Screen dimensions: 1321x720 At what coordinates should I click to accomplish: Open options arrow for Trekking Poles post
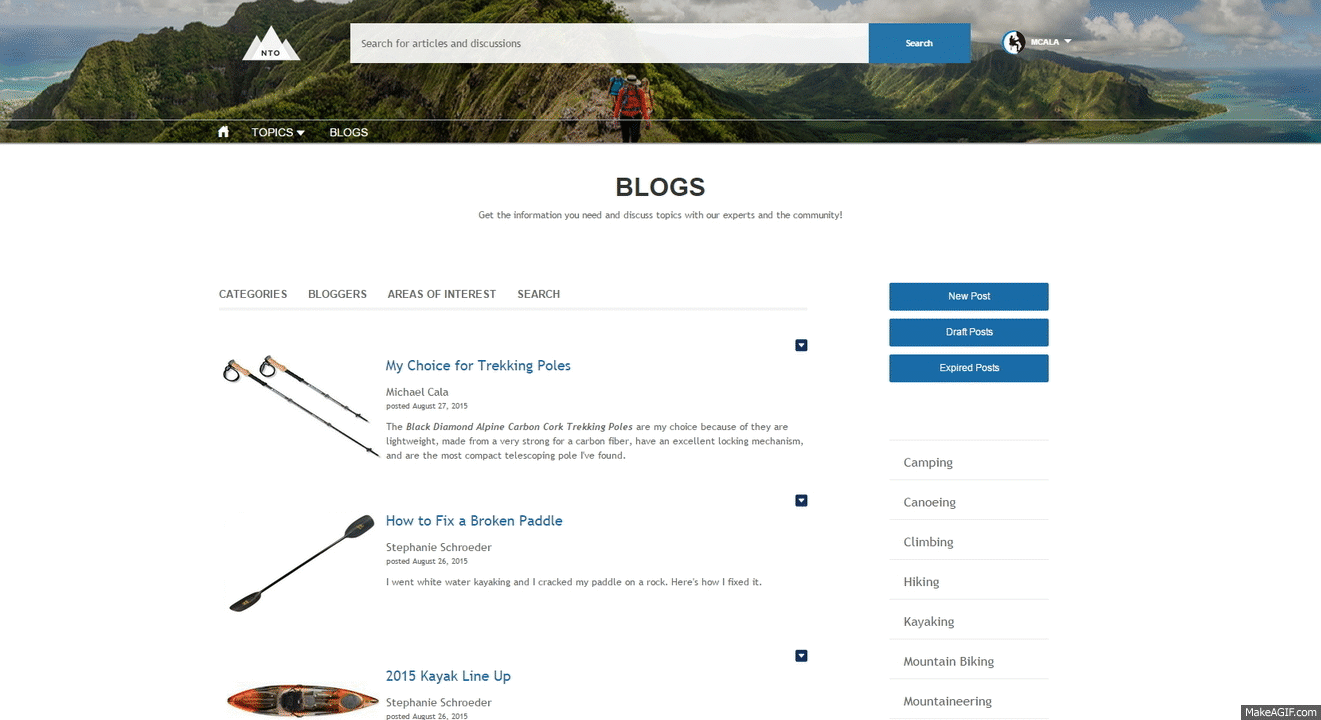click(801, 345)
